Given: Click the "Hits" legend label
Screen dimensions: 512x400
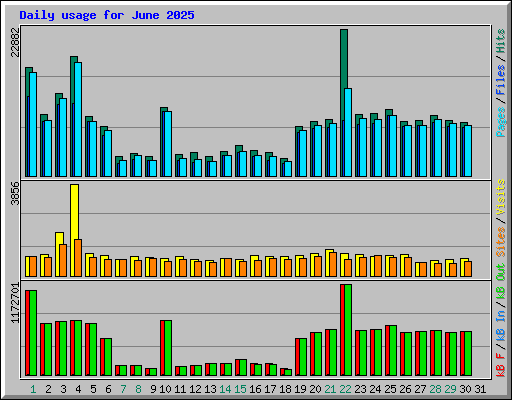Looking at the screenshot, I should coord(501,41).
